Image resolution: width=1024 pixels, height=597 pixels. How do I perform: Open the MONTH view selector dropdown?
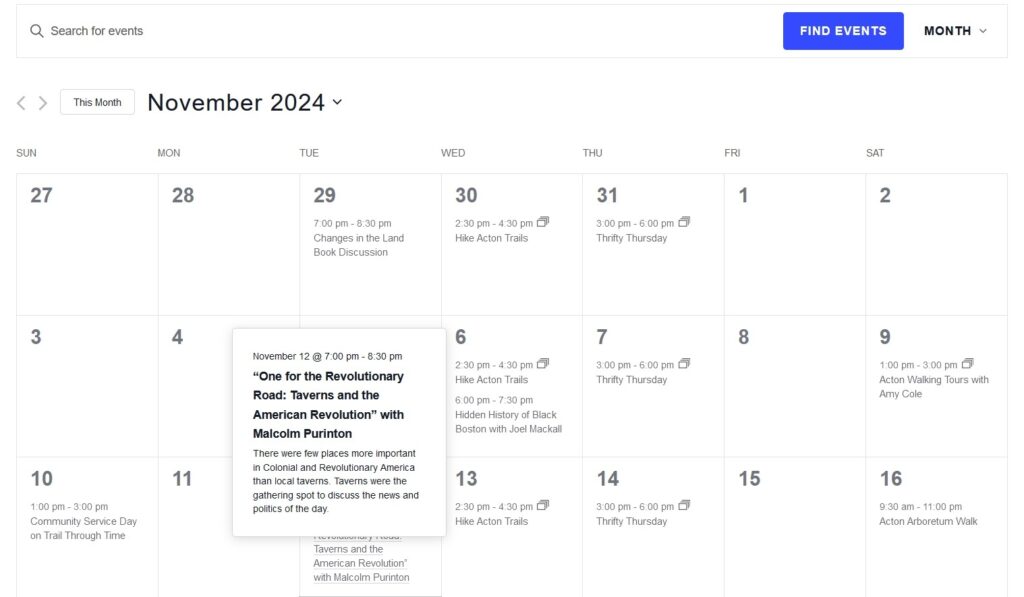point(953,30)
